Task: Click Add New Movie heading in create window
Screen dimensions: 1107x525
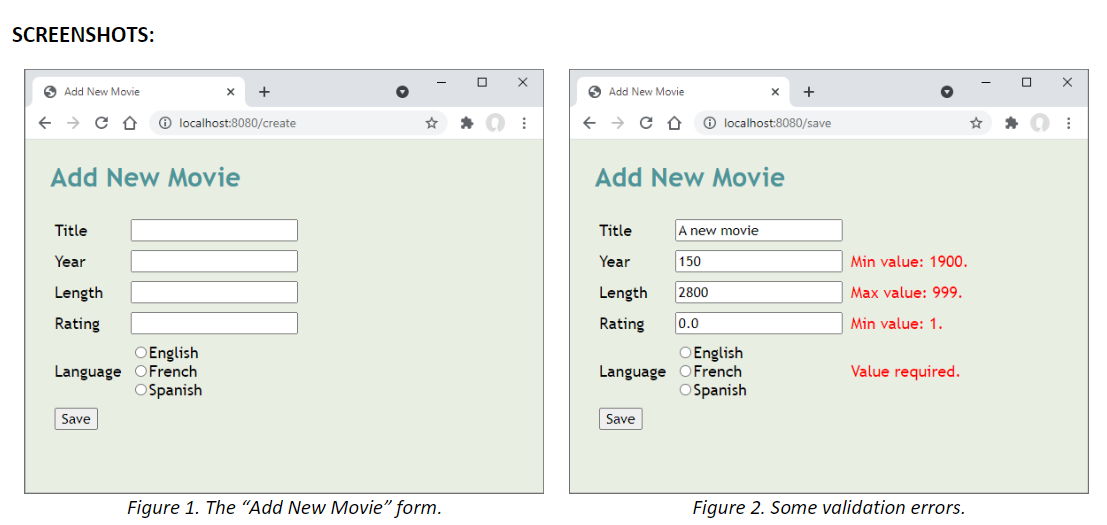Action: [145, 177]
